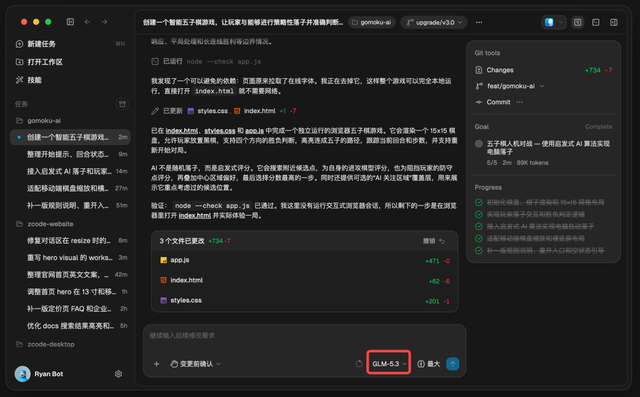Open task 调整首页 hero 在 13 寸和移
The width and height of the screenshot is (640, 397).
pos(70,291)
